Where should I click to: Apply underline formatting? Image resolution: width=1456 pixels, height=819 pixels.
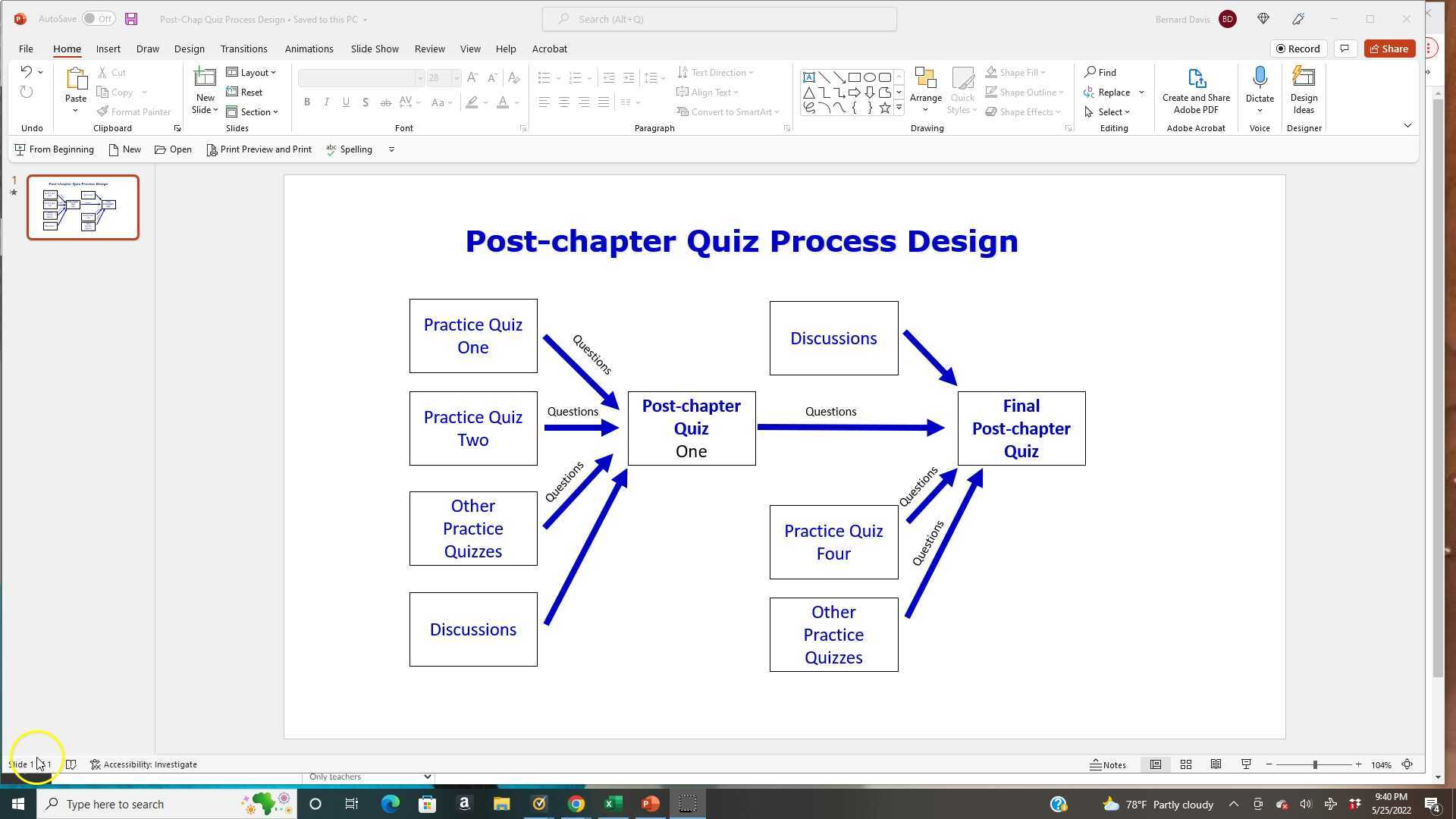pos(346,102)
